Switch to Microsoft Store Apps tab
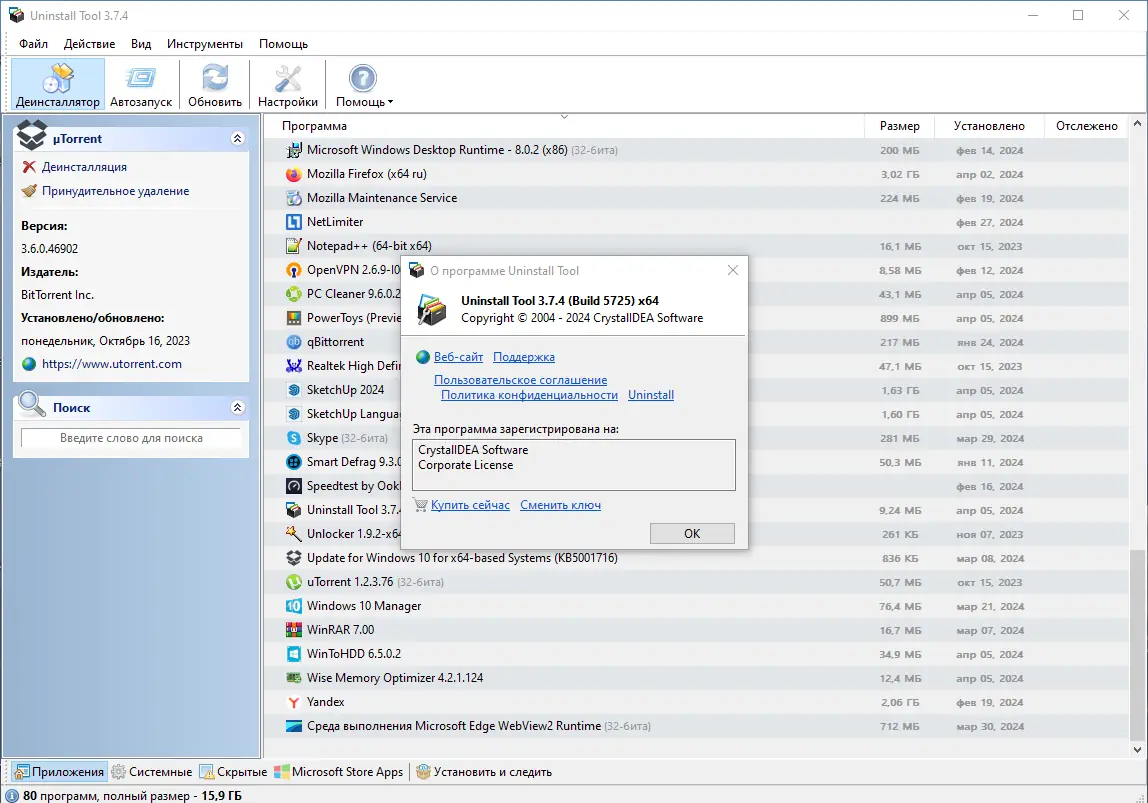 point(339,772)
